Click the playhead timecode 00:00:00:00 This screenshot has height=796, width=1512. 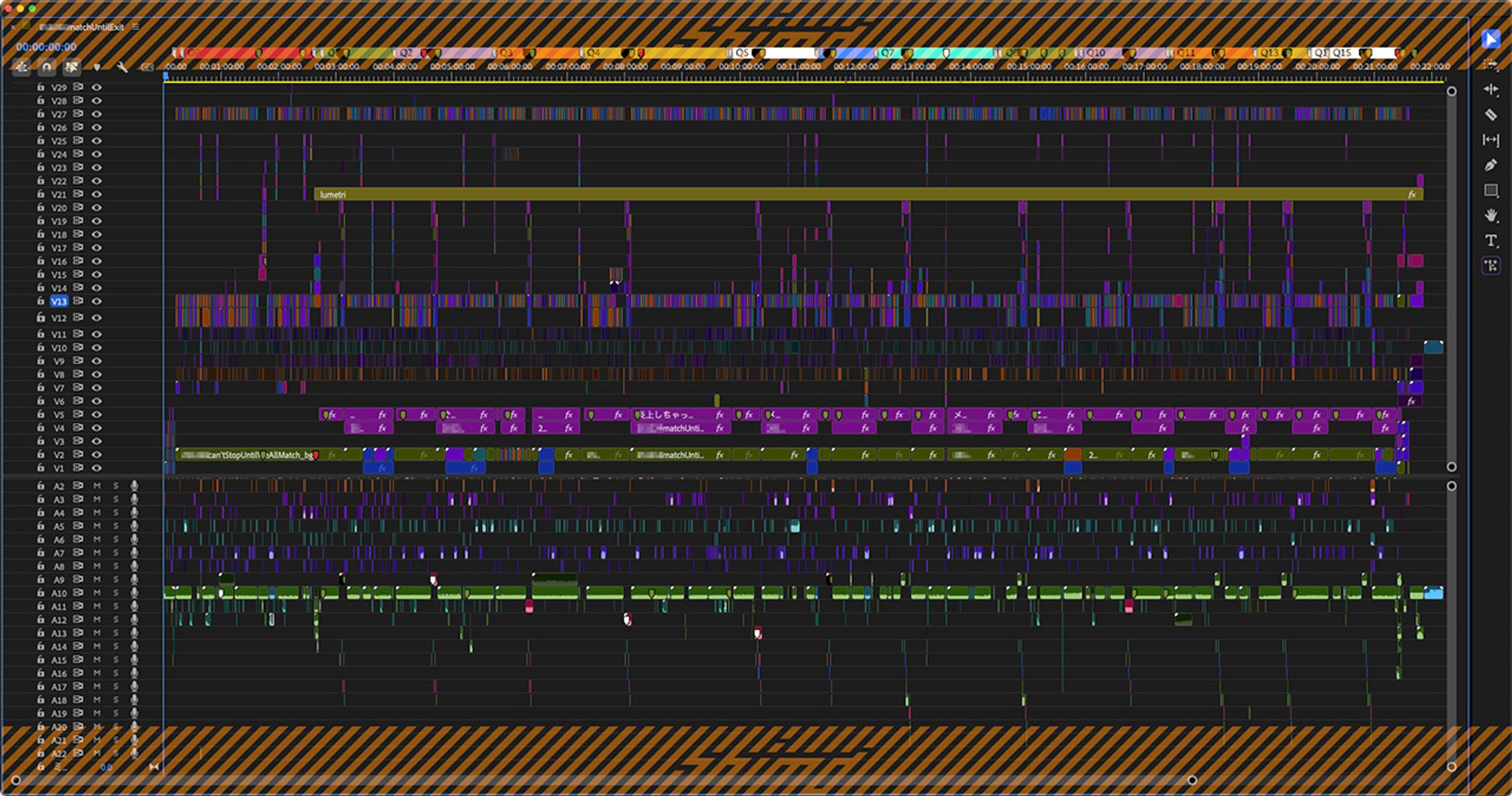pyautogui.click(x=46, y=47)
